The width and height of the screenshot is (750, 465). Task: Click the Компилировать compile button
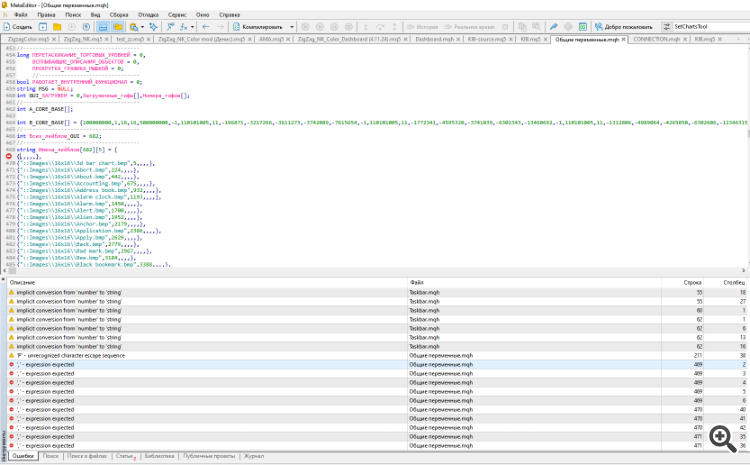[261, 27]
